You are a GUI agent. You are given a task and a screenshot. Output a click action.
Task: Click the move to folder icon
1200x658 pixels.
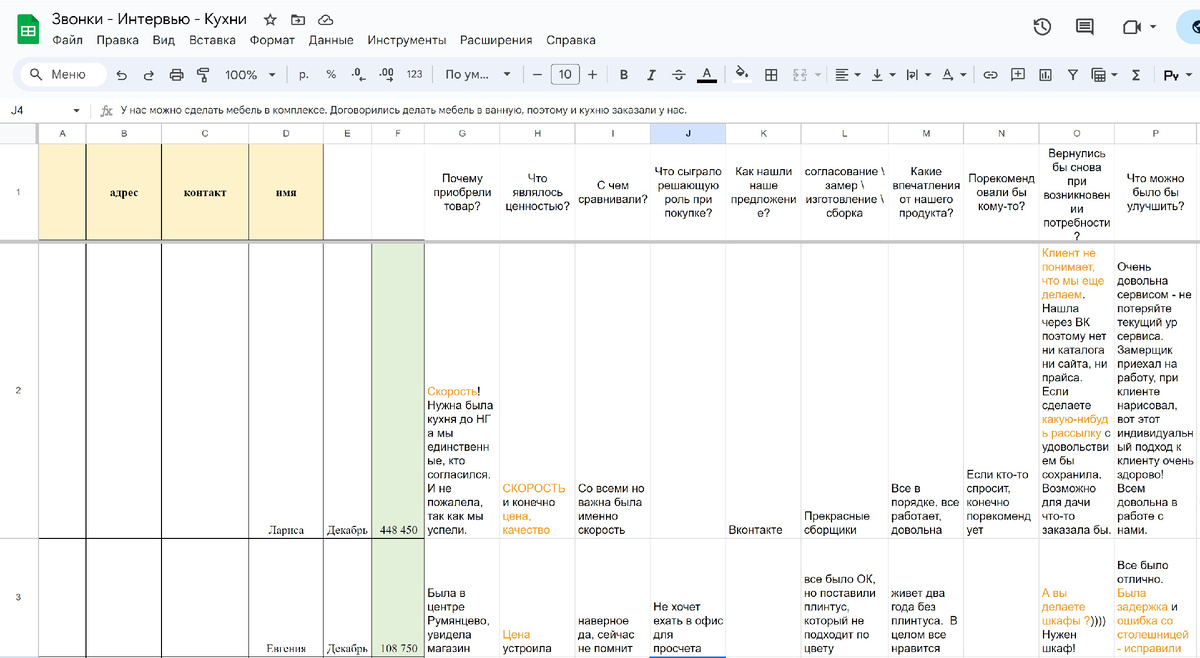298,20
